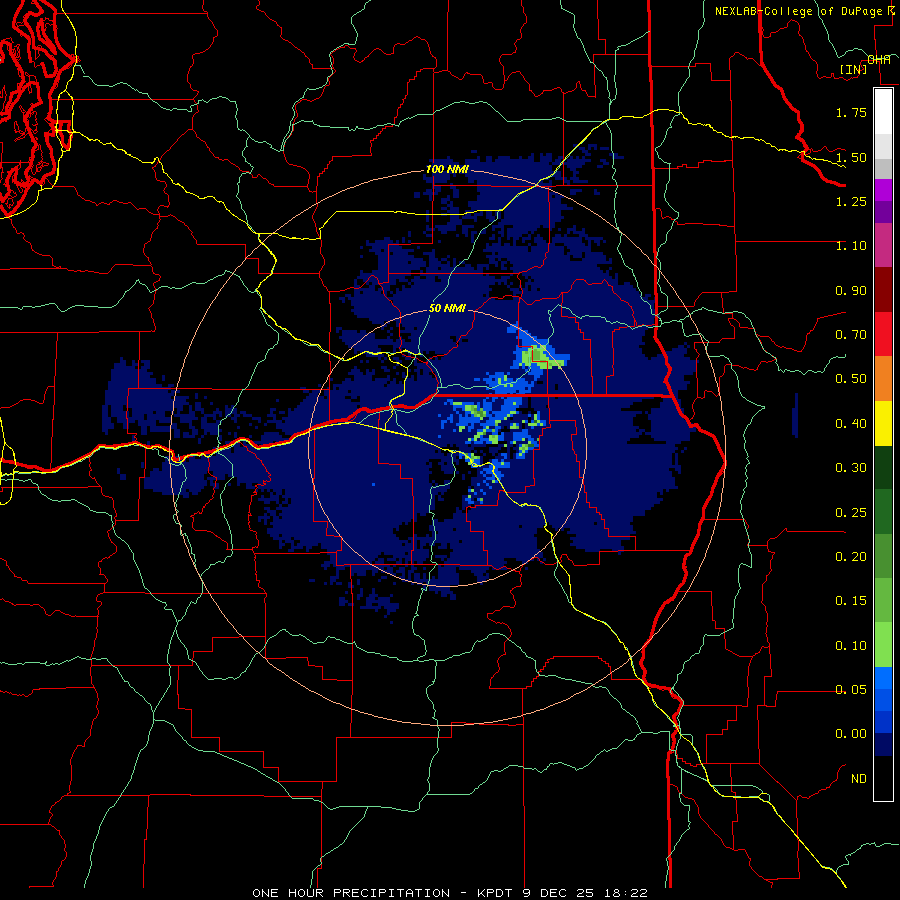This screenshot has height=900, width=900.
Task: Select the 0.05 legend value
Action: (851, 690)
